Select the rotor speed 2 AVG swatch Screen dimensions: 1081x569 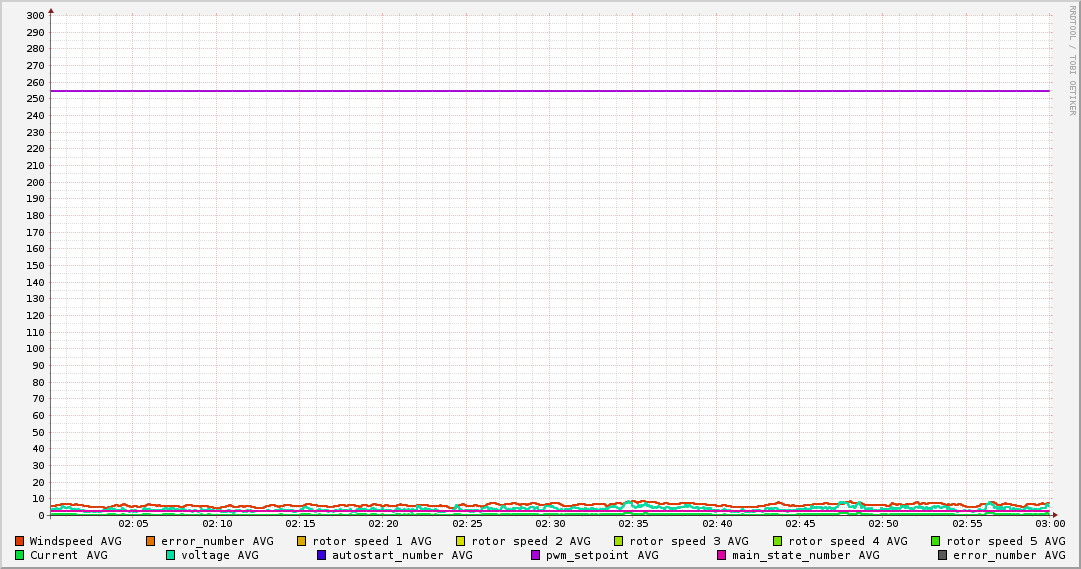(x=461, y=541)
